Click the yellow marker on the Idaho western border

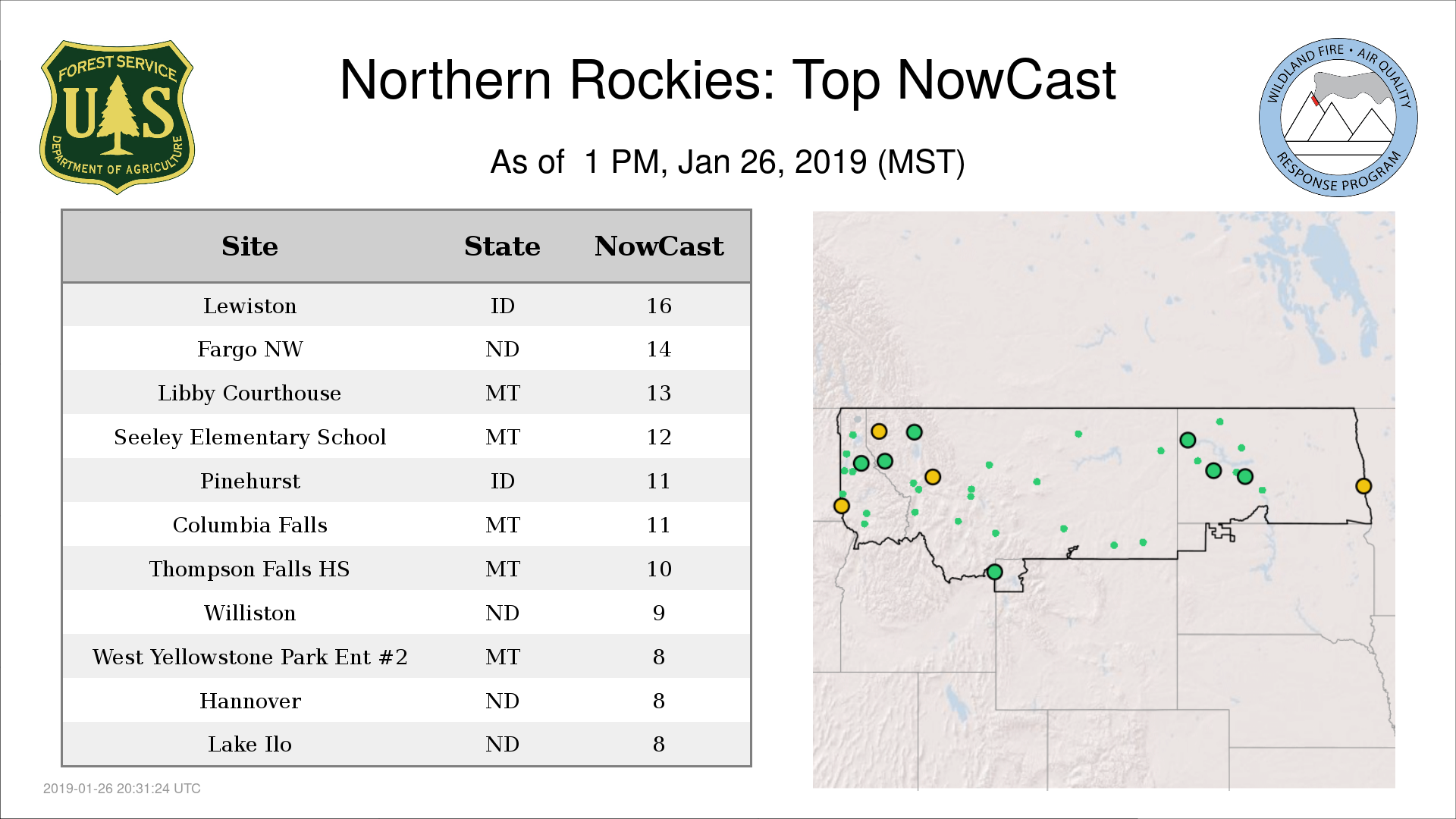841,506
